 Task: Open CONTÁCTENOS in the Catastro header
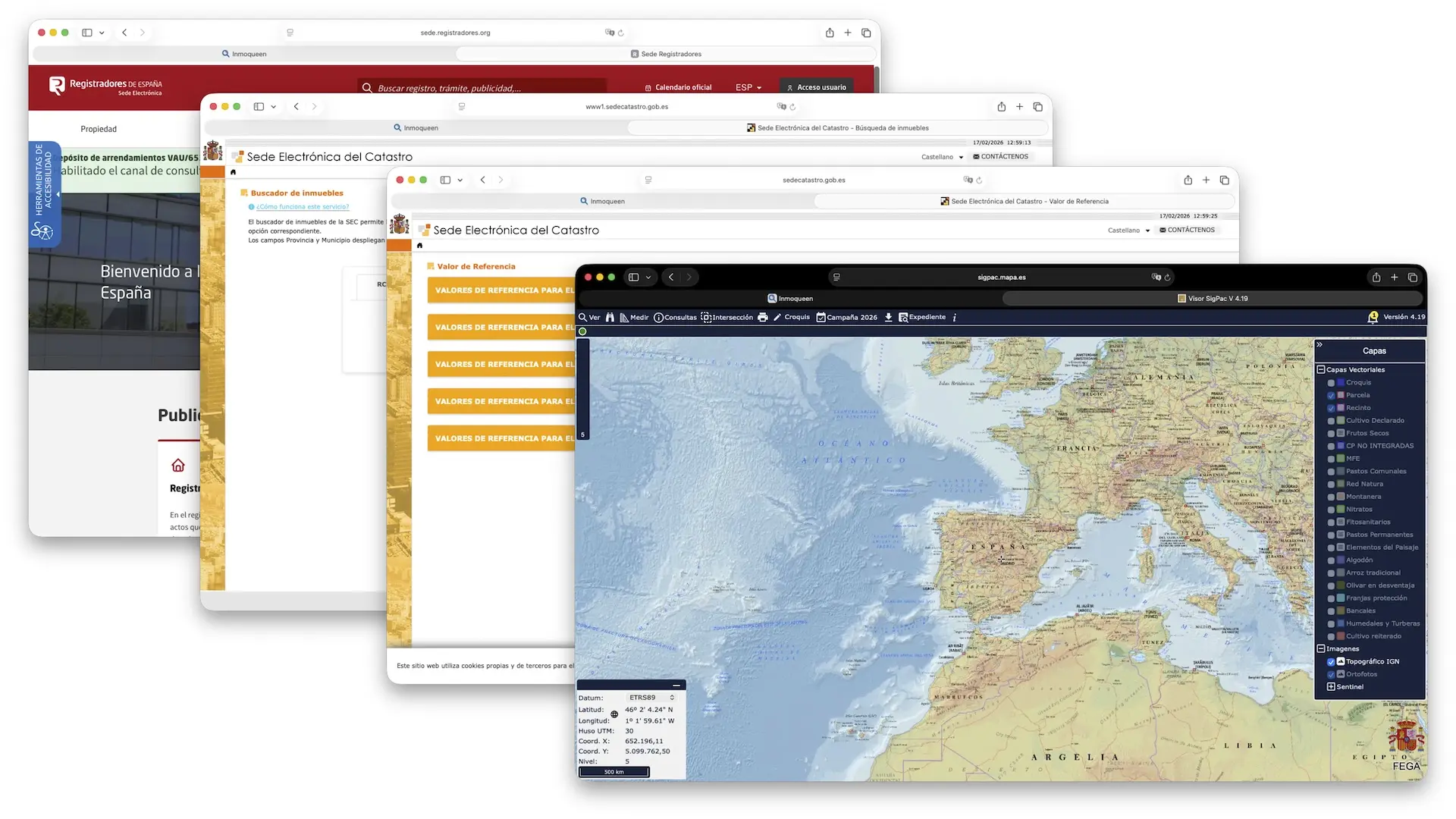[x=1187, y=230]
